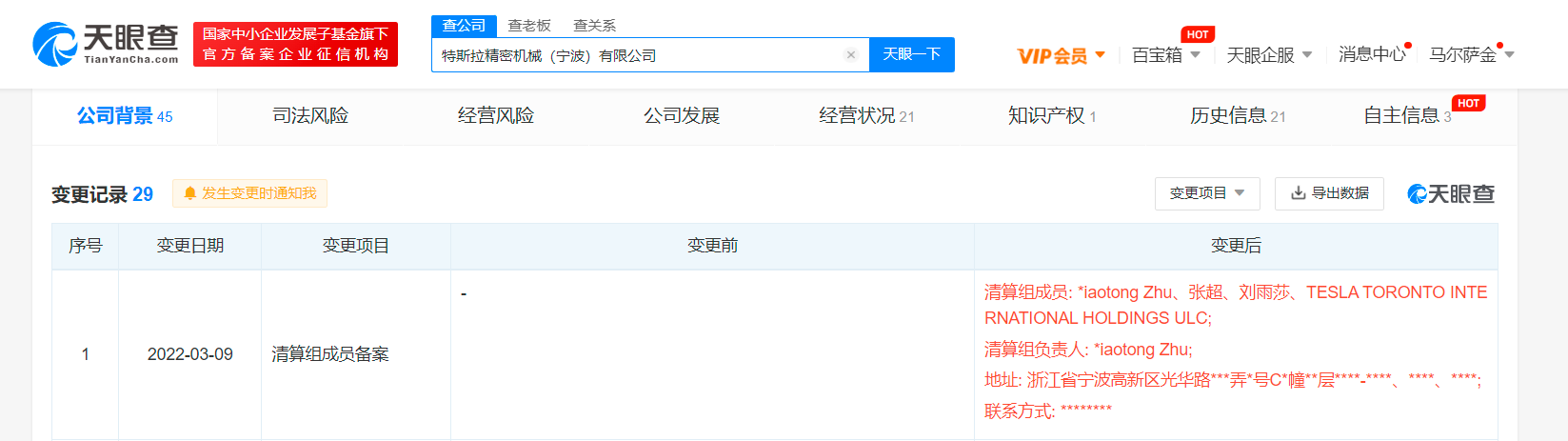This screenshot has height=441, width=1568.
Task: Click the red government-backing banner
Action: [x=295, y=44]
